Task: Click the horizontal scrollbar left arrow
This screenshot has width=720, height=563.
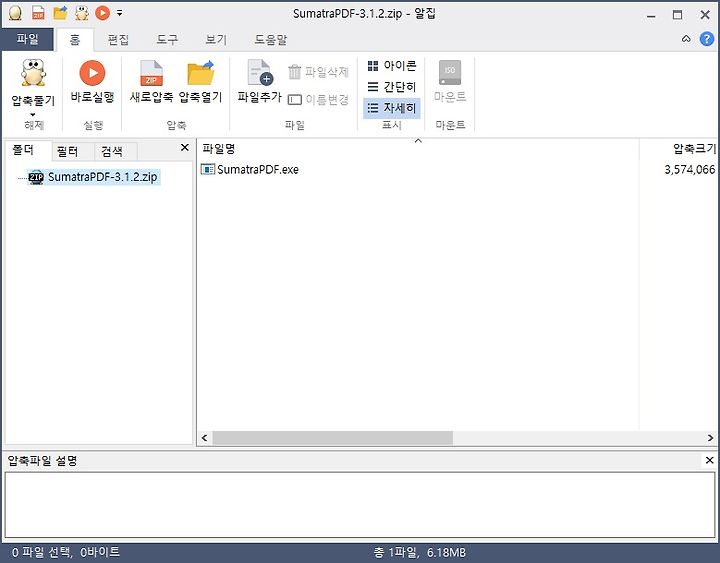Action: pyautogui.click(x=205, y=438)
